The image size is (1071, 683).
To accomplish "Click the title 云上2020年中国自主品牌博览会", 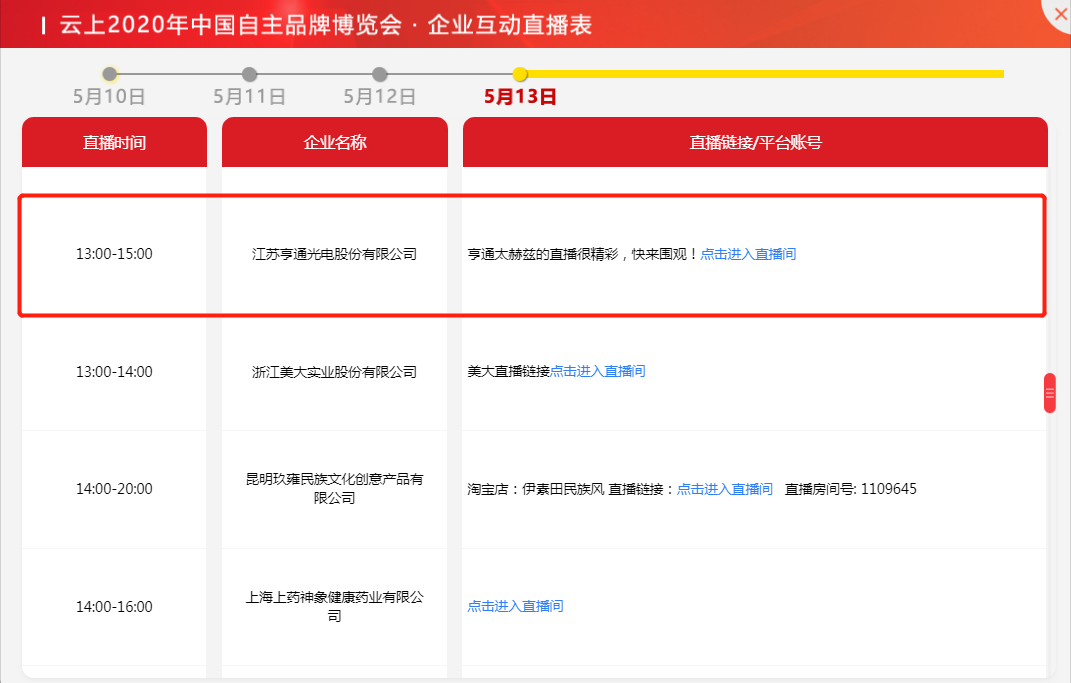I will point(231,25).
